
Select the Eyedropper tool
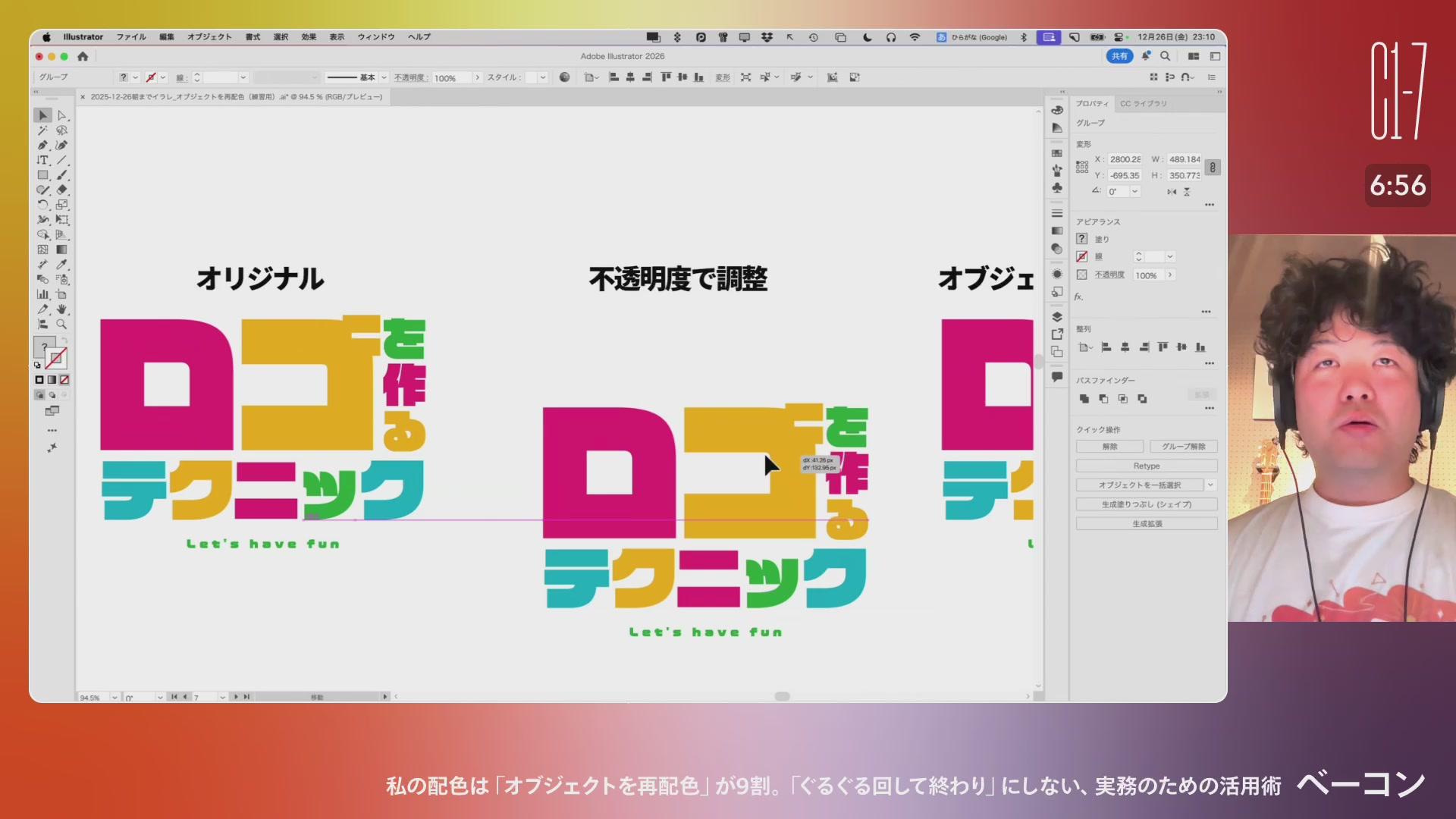[x=62, y=265]
